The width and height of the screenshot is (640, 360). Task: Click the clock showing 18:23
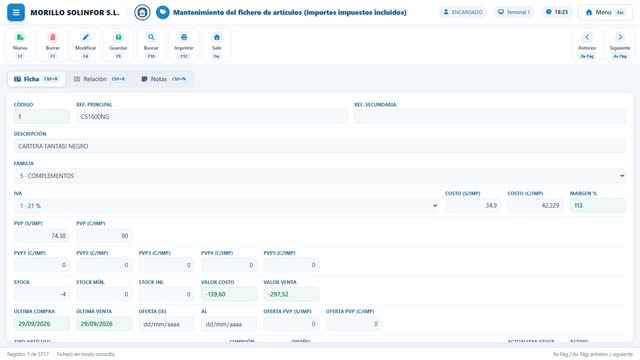pos(557,12)
